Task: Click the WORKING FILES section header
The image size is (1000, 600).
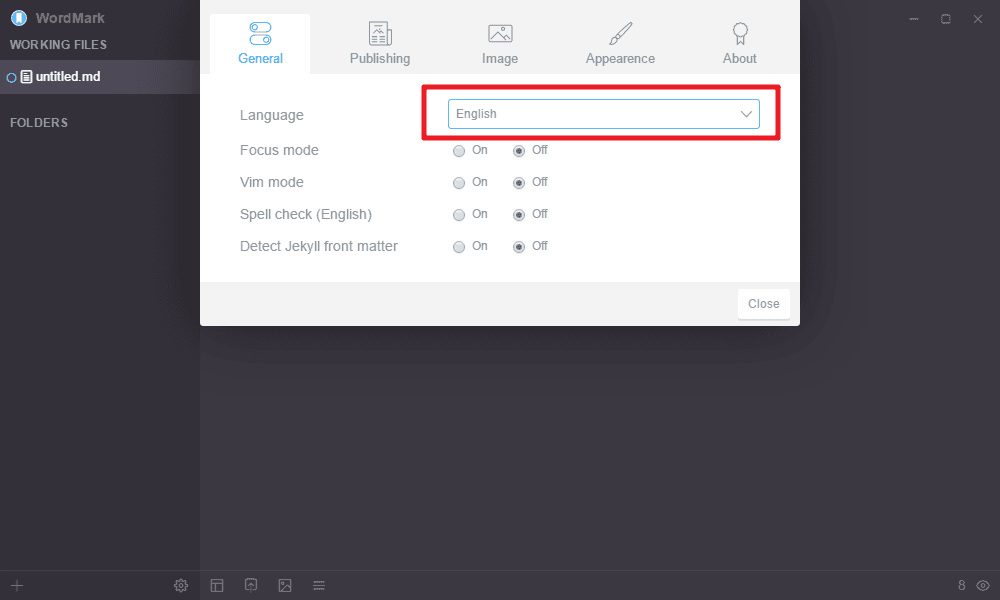Action: [x=58, y=45]
